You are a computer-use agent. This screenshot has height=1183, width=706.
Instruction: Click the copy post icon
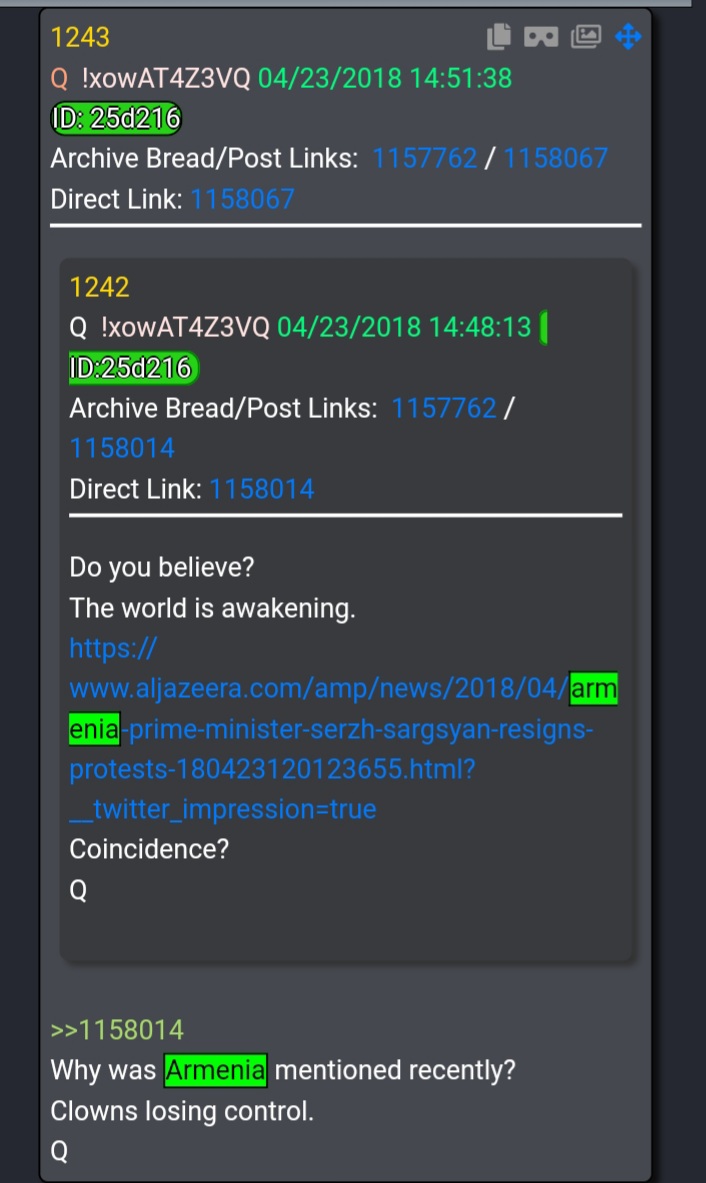(x=499, y=36)
